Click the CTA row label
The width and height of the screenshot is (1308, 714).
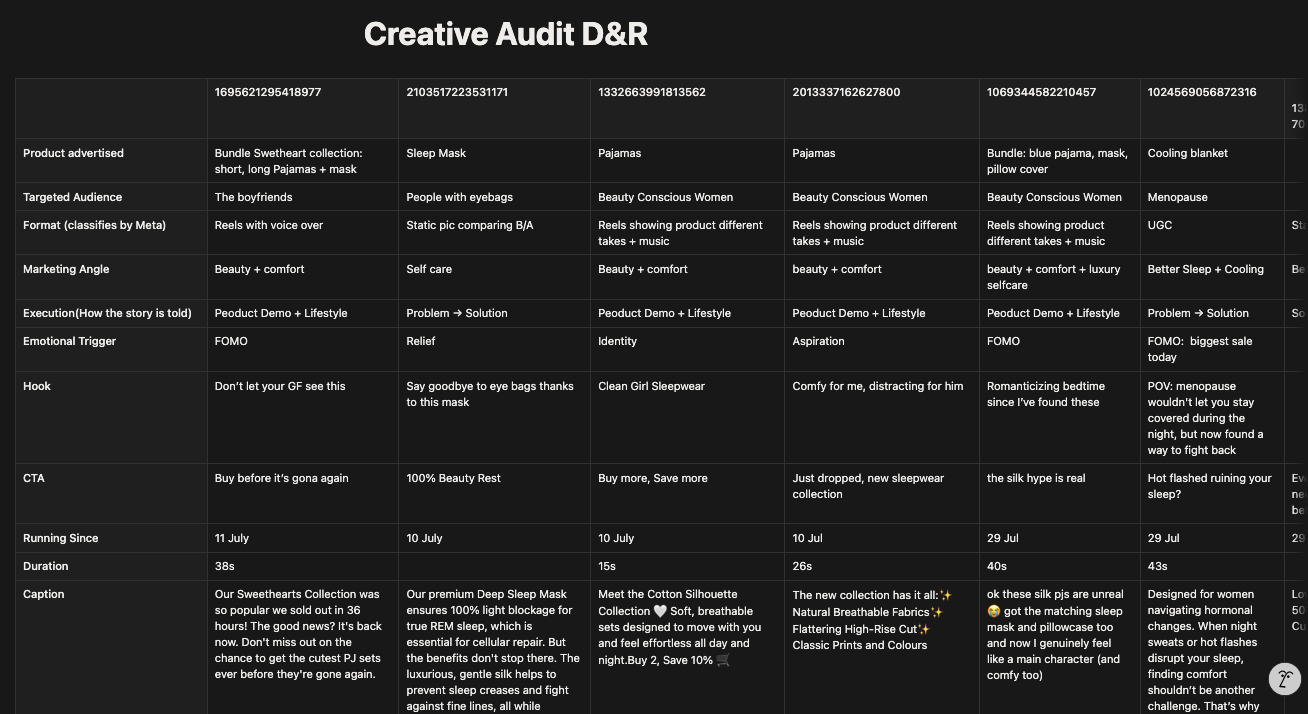point(33,478)
